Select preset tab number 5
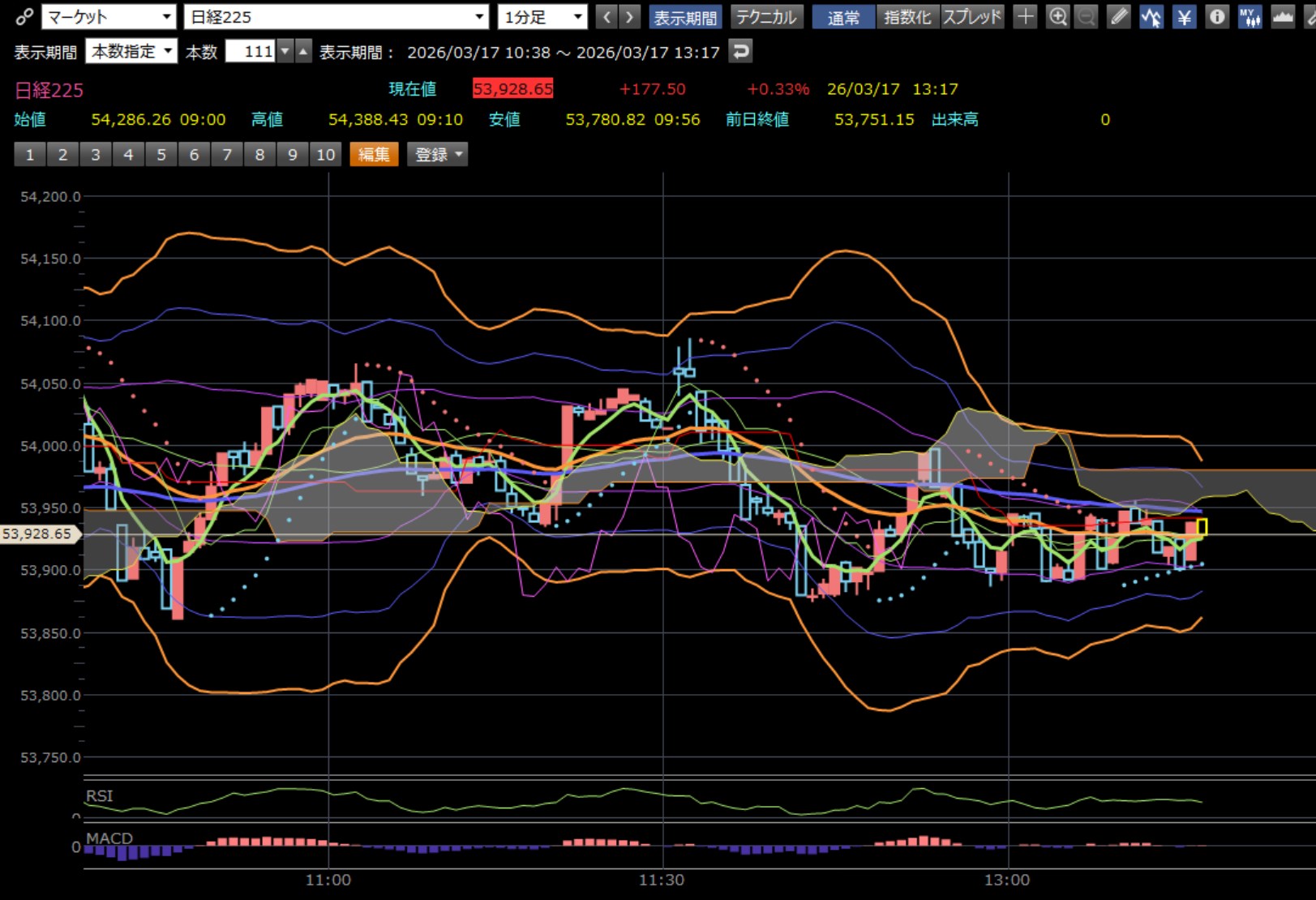This screenshot has width=1316, height=900. coord(161,155)
